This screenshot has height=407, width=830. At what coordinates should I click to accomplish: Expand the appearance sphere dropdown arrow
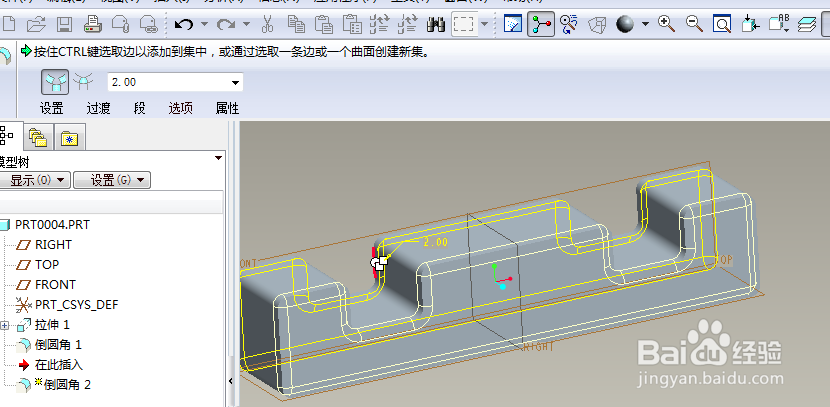pos(645,24)
